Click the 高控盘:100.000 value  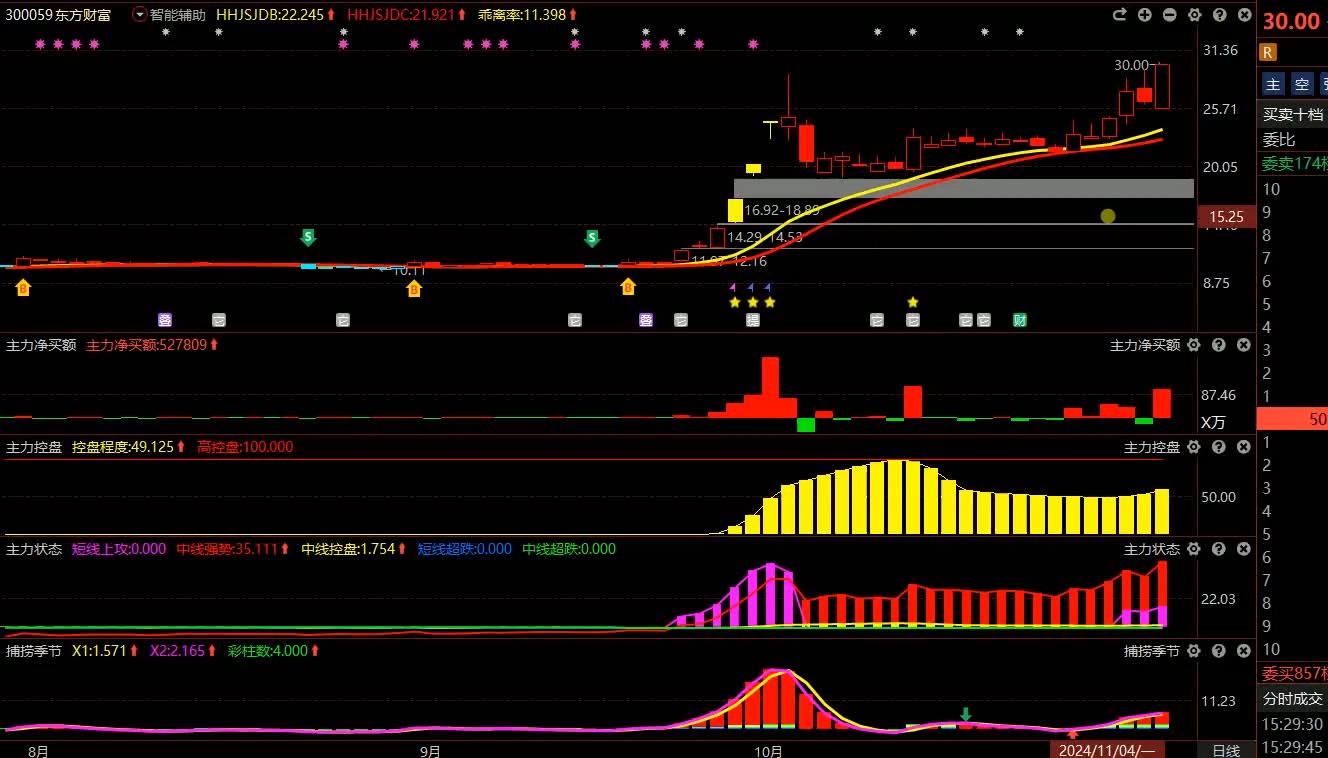coord(245,447)
